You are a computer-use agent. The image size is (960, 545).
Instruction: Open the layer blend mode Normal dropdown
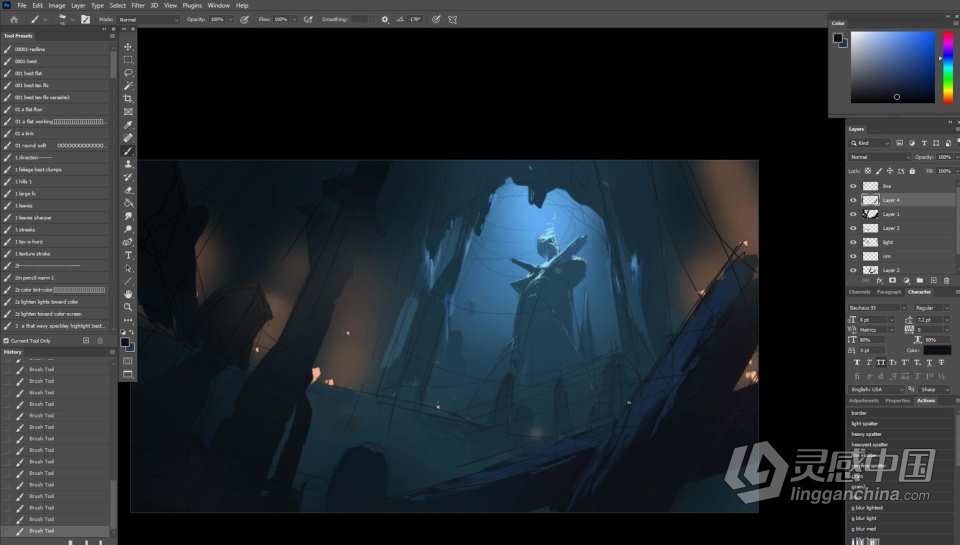coord(880,157)
